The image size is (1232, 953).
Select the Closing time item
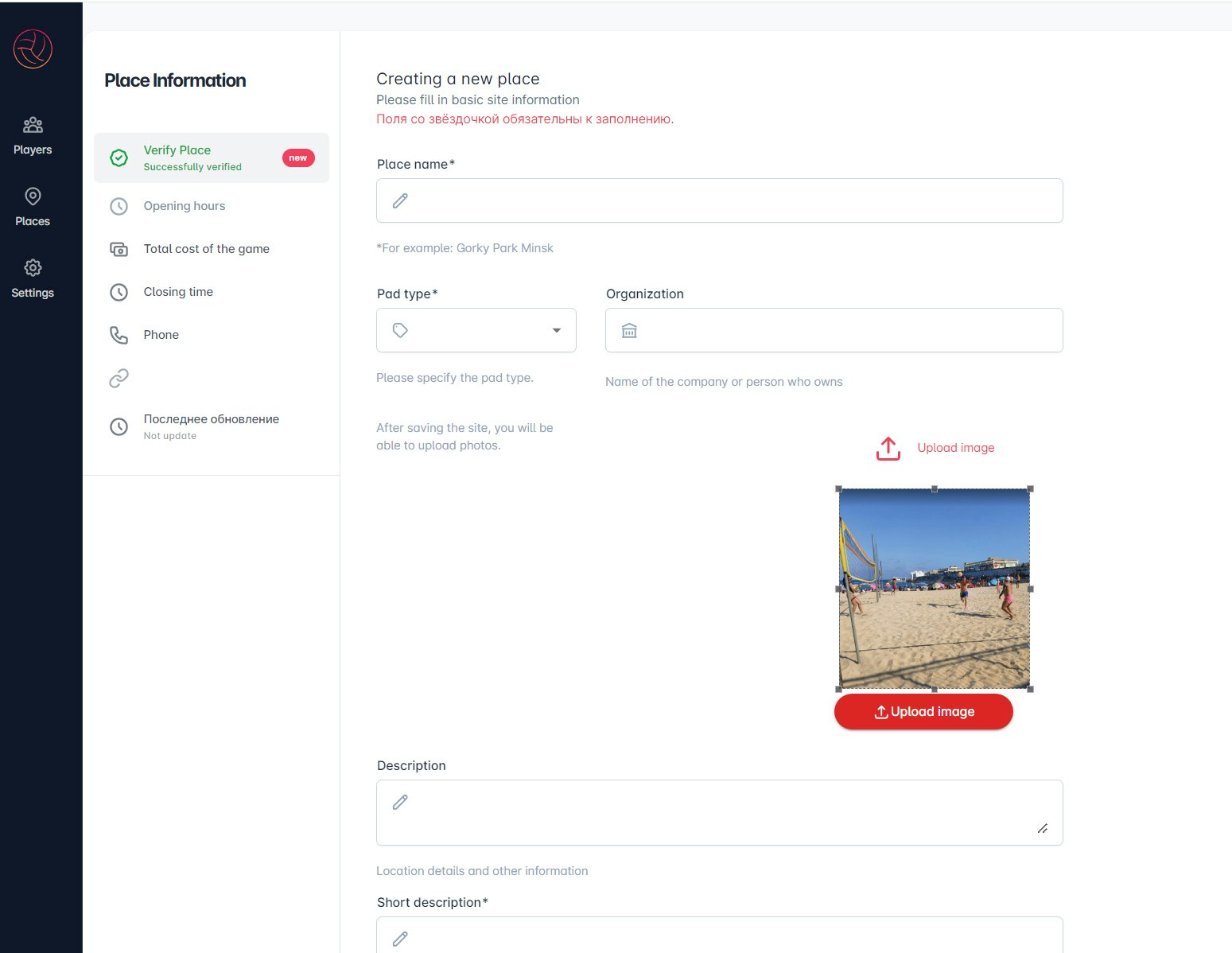click(212, 292)
